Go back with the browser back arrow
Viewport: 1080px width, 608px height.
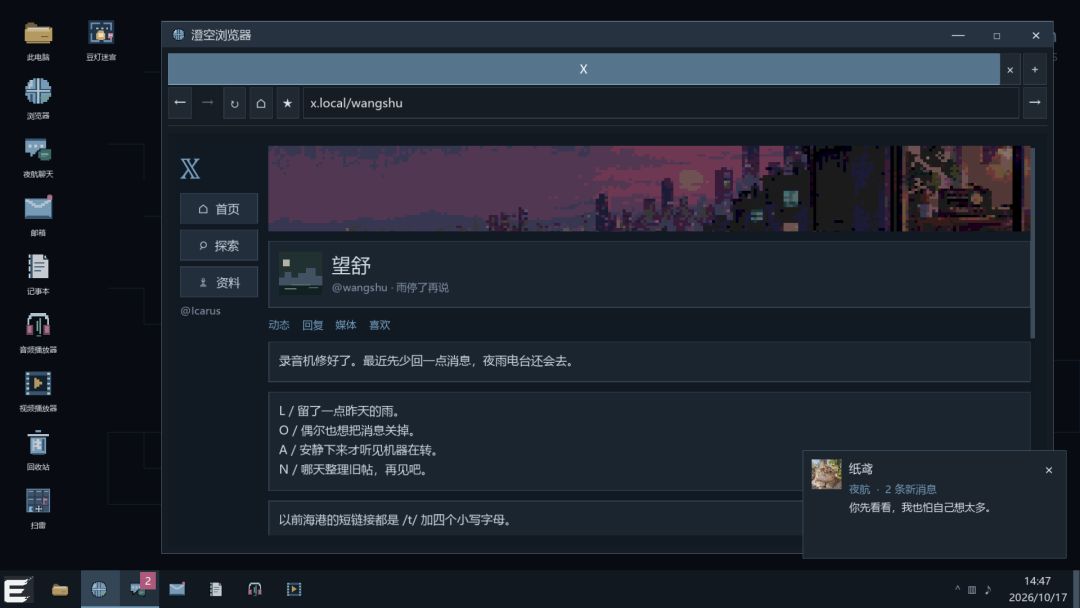pos(180,103)
